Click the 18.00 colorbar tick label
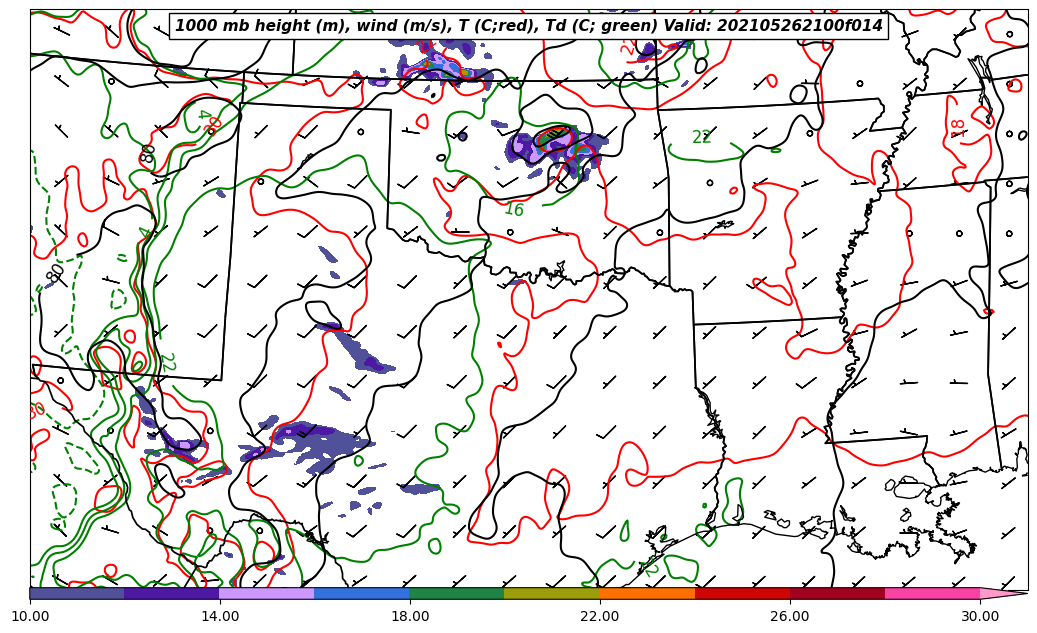This screenshot has height=633, width=1037. click(409, 616)
